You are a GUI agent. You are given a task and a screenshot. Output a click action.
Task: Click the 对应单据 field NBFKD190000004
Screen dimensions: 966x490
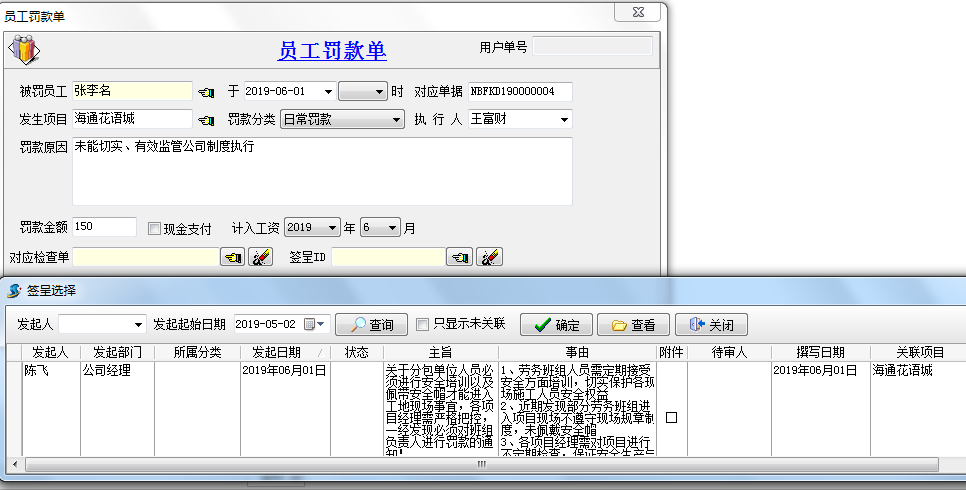tap(520, 91)
